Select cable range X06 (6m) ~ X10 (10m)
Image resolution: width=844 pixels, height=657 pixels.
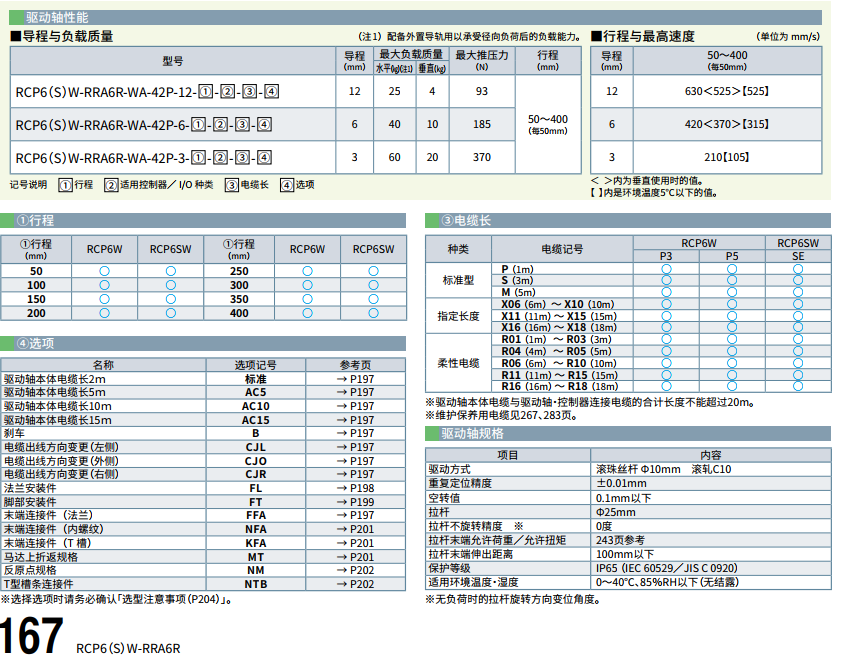click(x=558, y=304)
